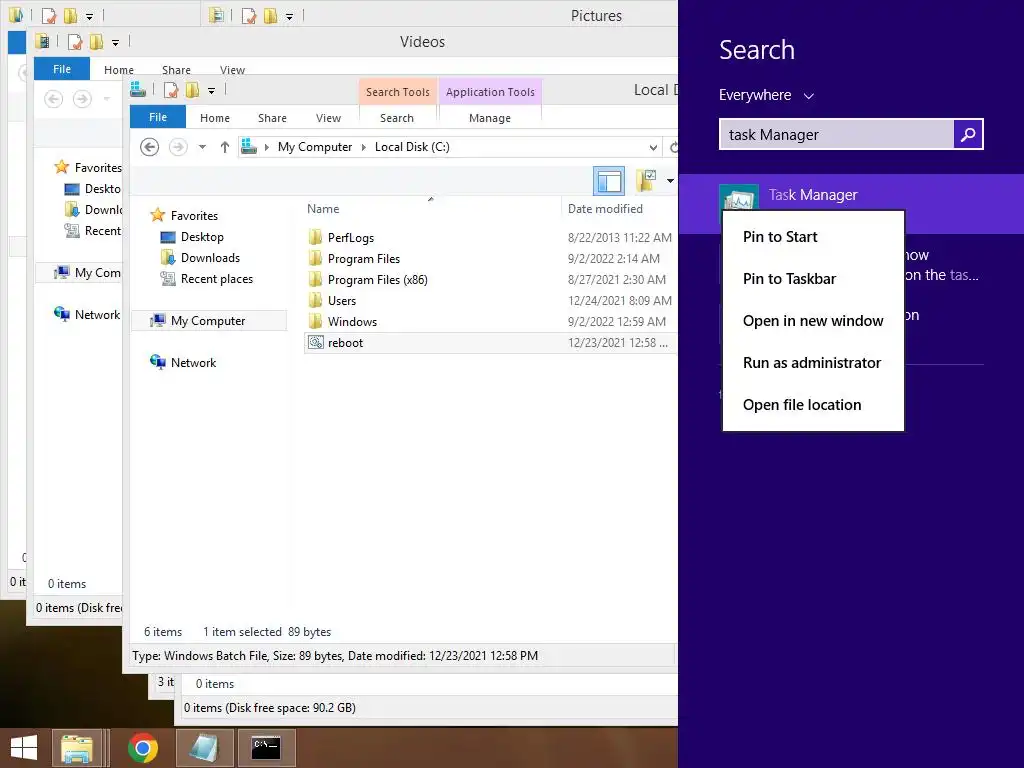The height and width of the screenshot is (768, 1024).
Task: Click New folder icon in Local Disk title bar
Action: point(193,90)
